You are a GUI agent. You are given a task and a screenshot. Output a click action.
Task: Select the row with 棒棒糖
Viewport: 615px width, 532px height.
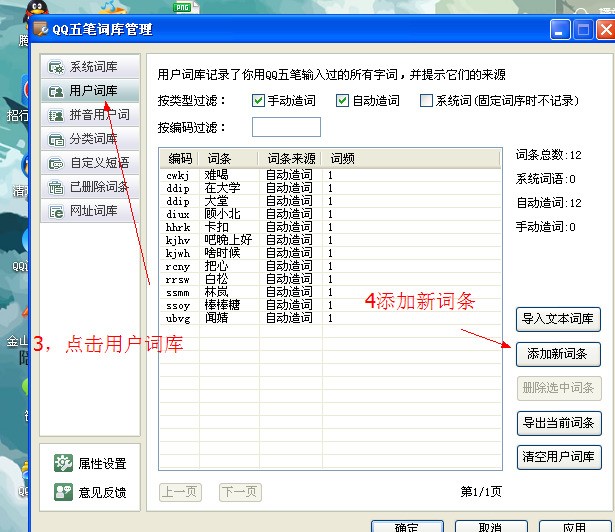pyautogui.click(x=330, y=305)
